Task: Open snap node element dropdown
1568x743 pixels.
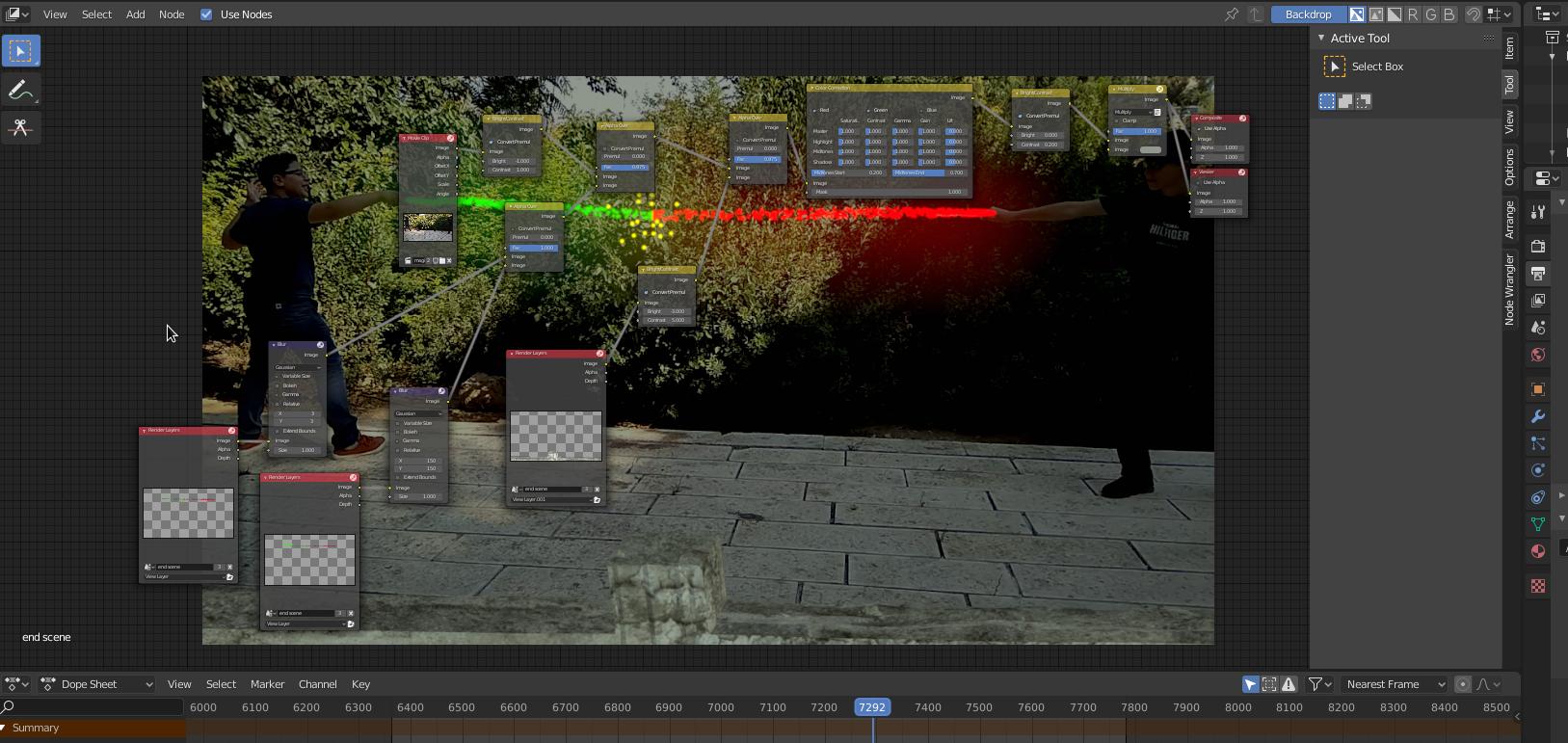Action: coord(1498,14)
